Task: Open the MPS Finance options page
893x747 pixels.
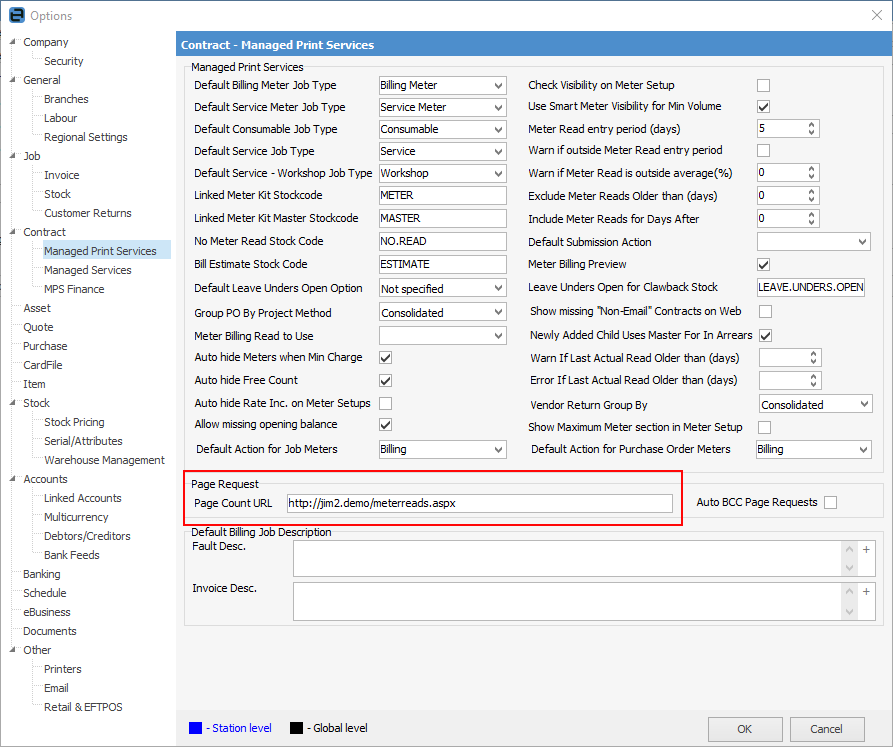Action: click(x=74, y=289)
